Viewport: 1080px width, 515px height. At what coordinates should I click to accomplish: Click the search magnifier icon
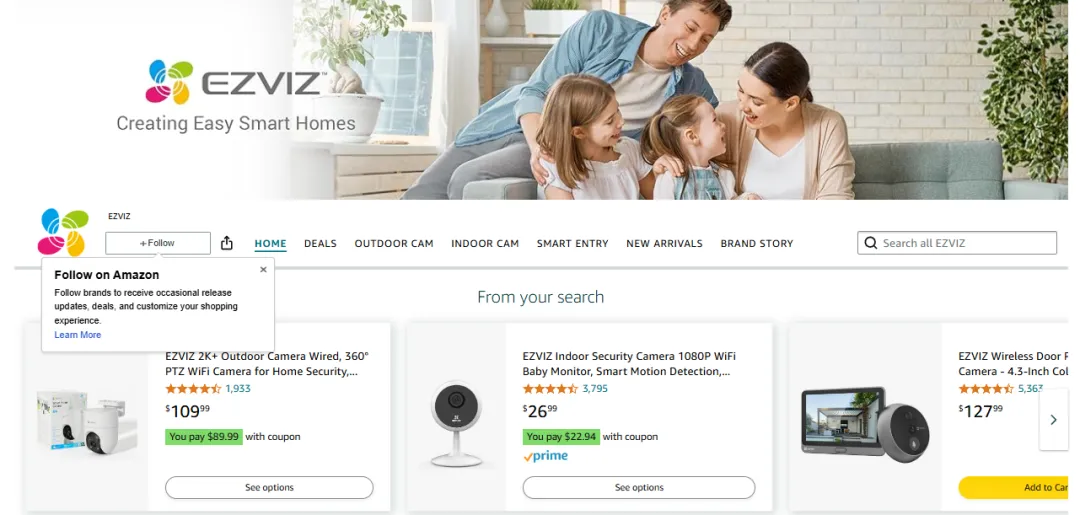871,243
